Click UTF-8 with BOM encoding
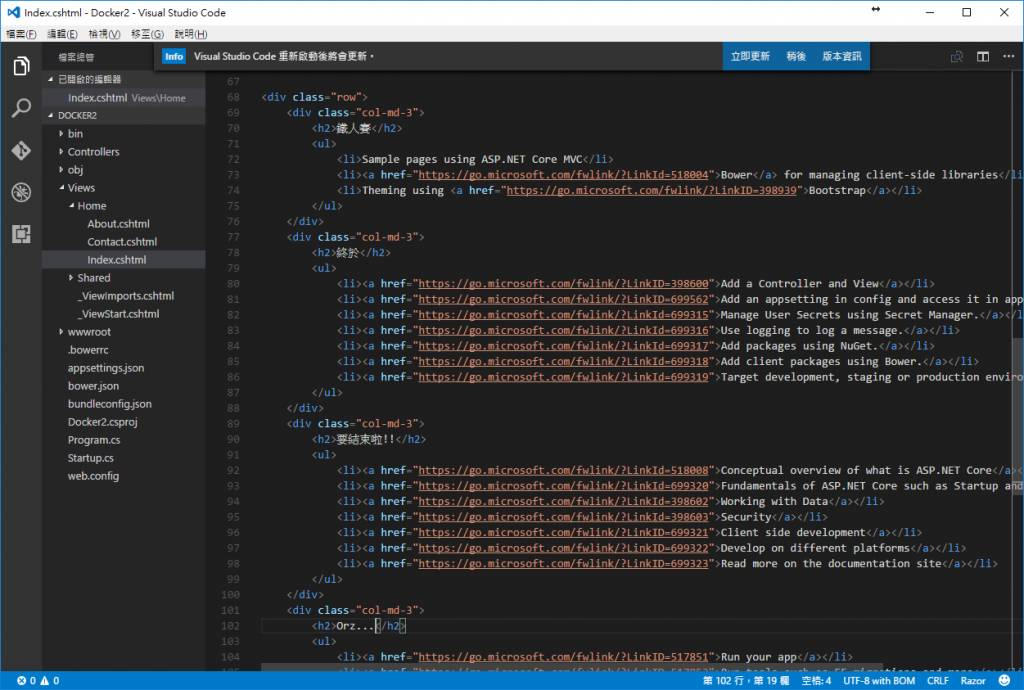 click(879, 680)
